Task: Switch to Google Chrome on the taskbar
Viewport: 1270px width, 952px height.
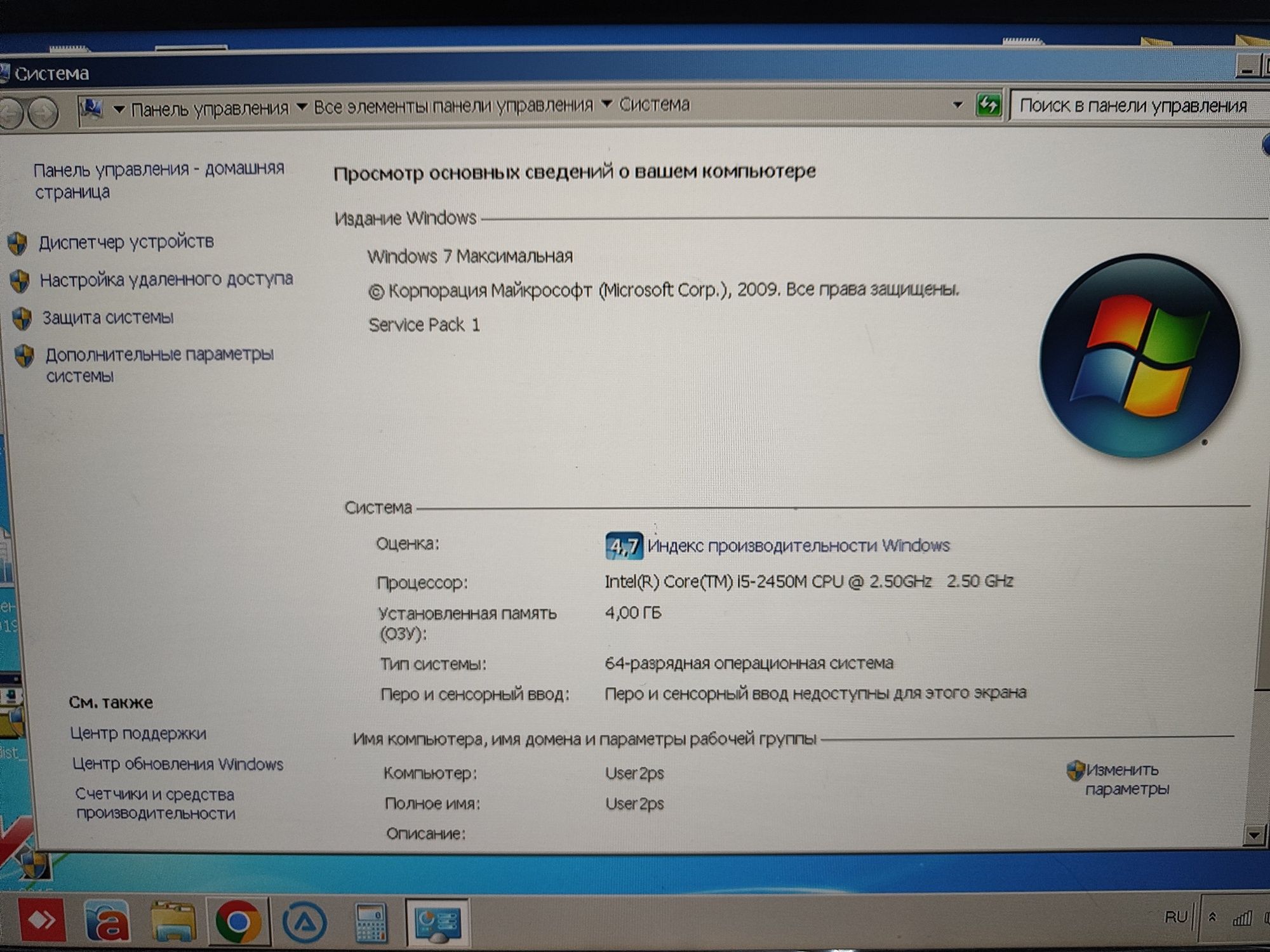Action: click(238, 922)
